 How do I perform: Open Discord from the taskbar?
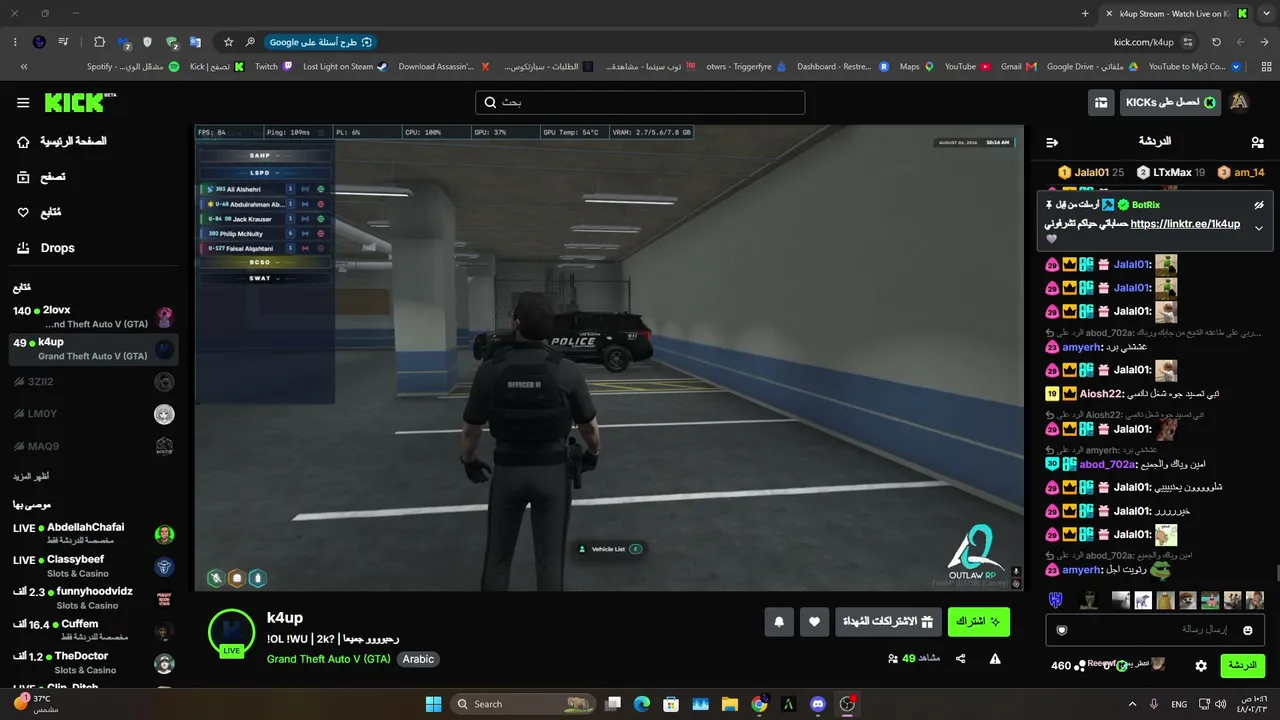818,704
